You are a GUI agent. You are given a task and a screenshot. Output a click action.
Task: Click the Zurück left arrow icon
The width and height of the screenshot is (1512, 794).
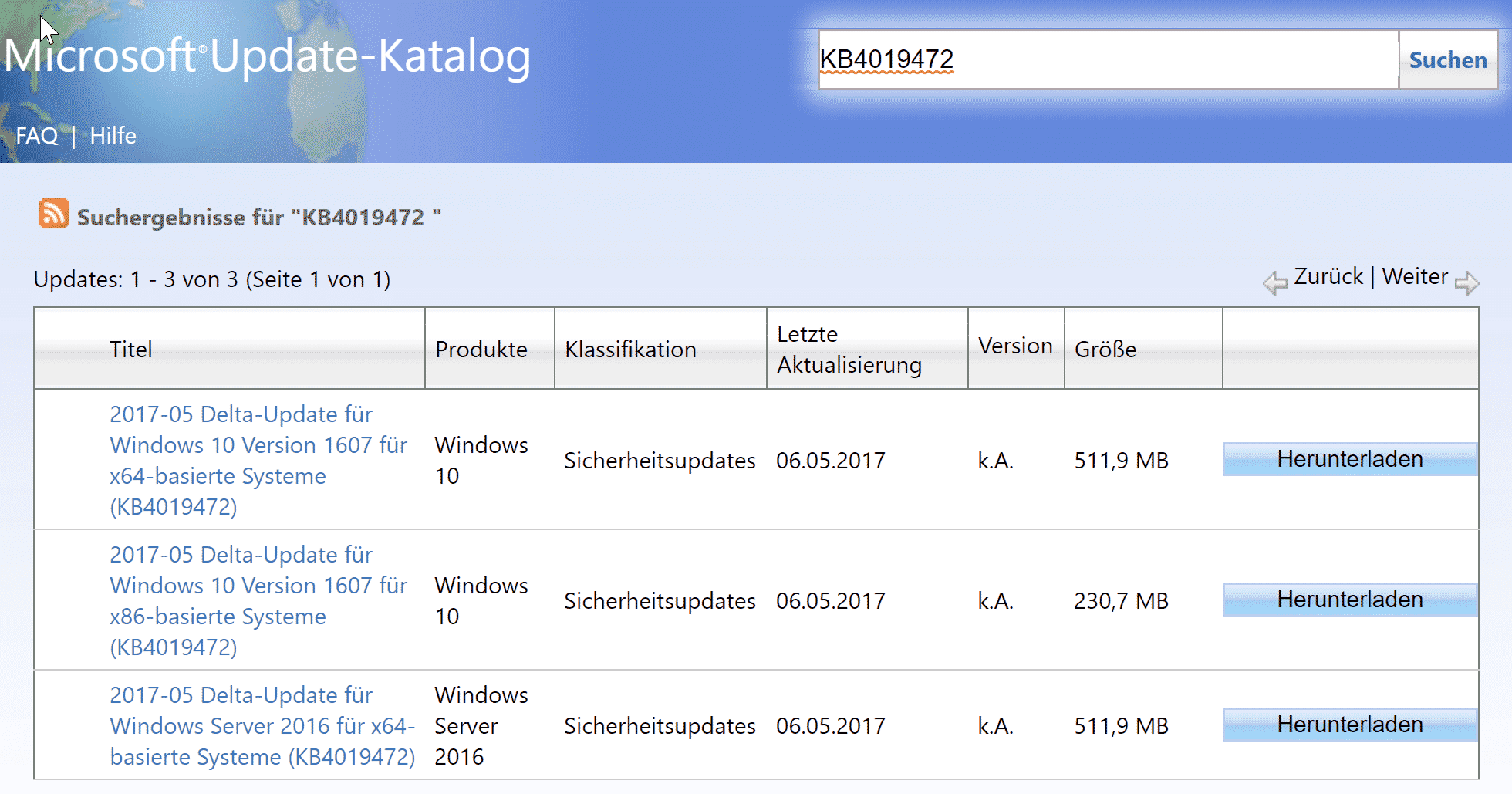point(1275,283)
